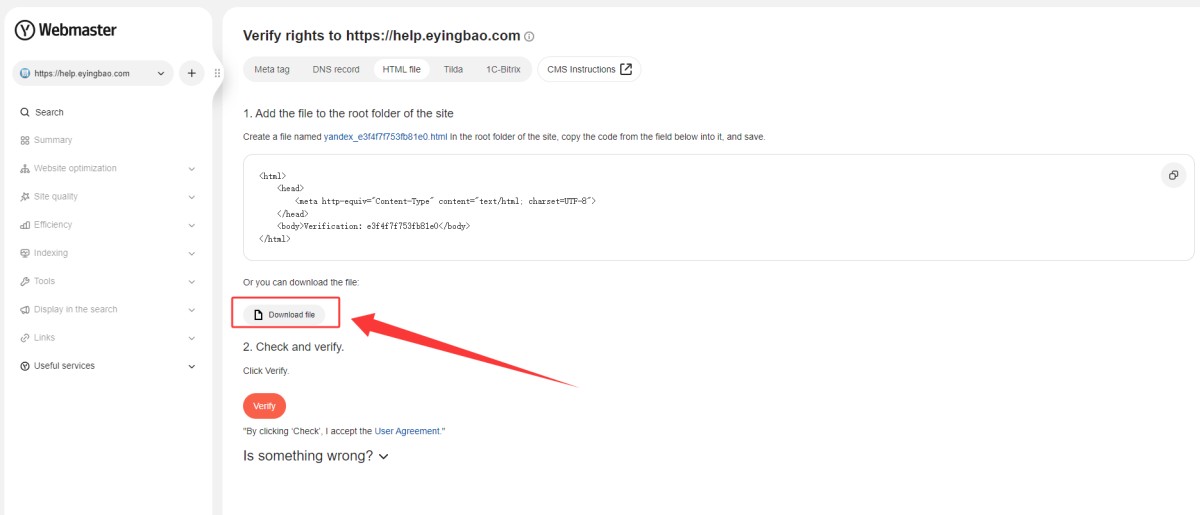Switch to the DNS record tab

[x=336, y=69]
